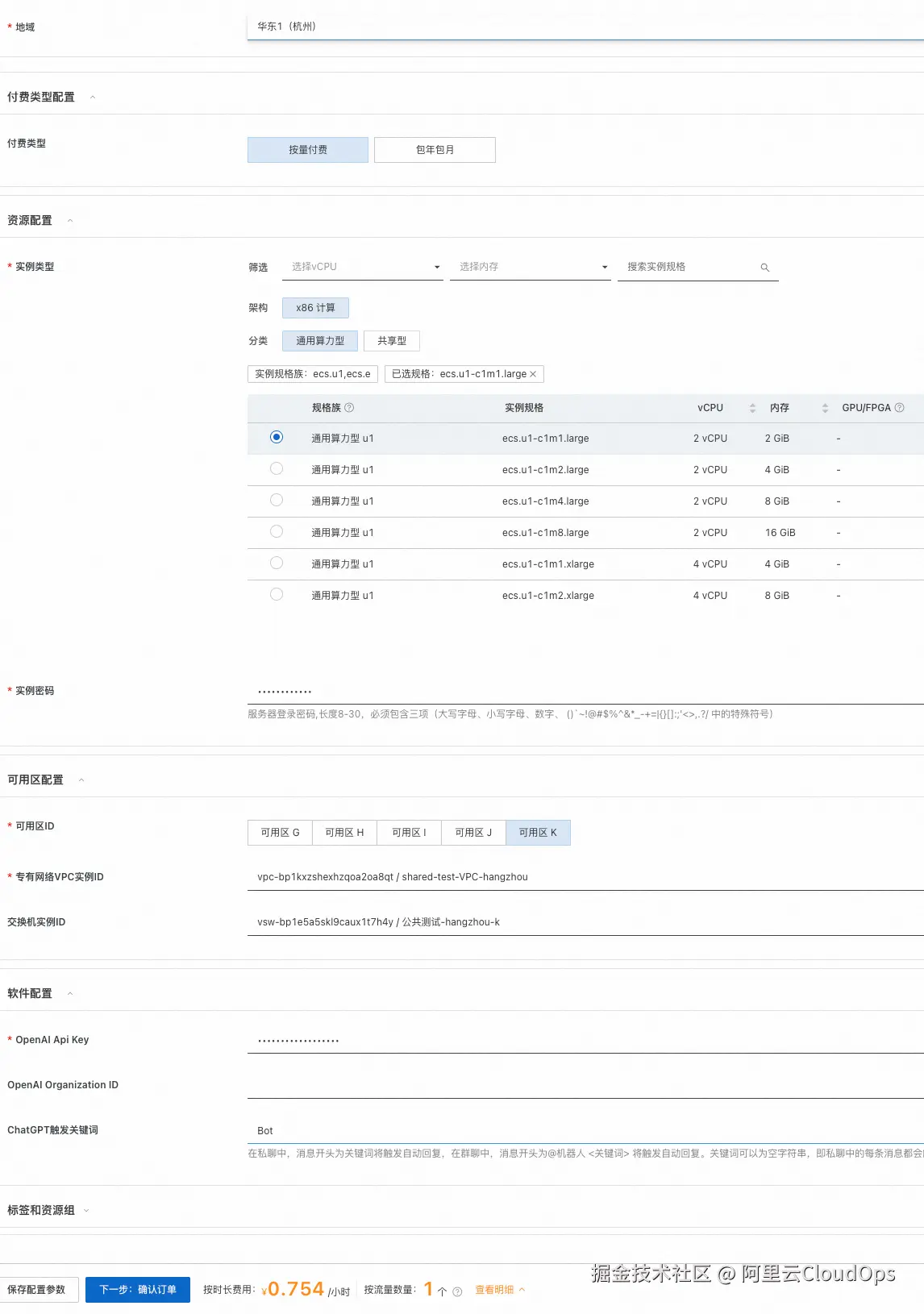Click the ecs.u1-c1m4.large spec name

pos(545,501)
